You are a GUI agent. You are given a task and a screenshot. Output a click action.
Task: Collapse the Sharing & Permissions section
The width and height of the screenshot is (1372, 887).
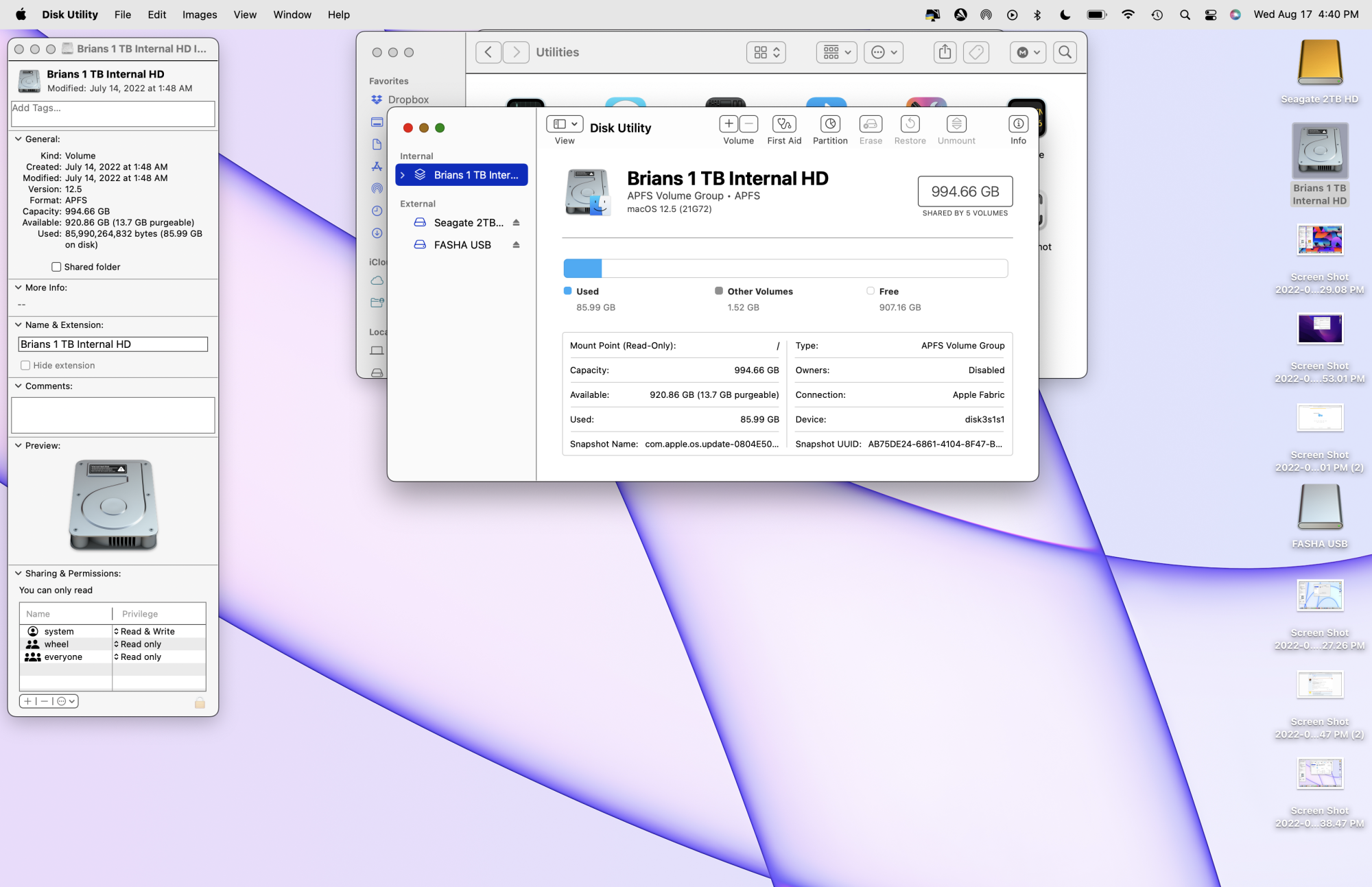point(19,573)
